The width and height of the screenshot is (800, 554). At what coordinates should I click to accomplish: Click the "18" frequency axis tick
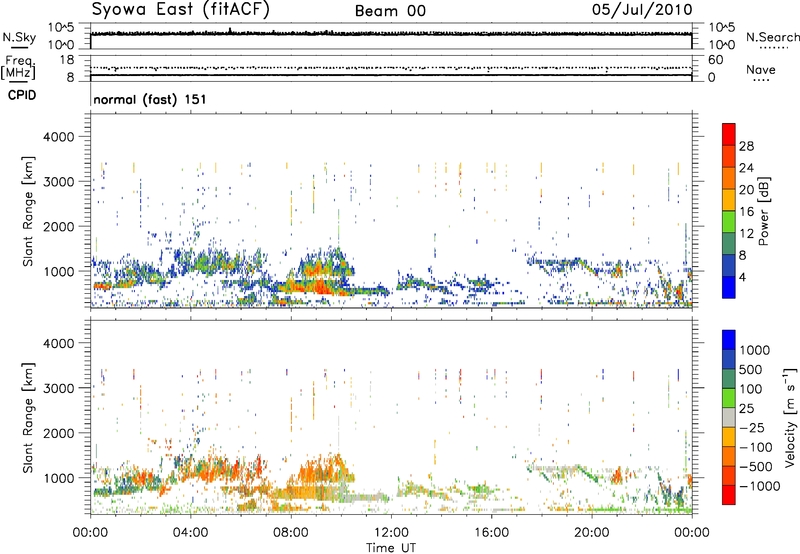point(67,60)
